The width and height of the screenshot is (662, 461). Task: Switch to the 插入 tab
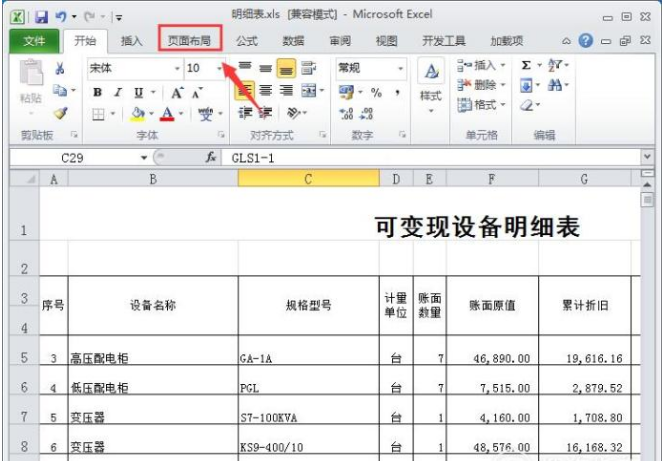coord(131,41)
